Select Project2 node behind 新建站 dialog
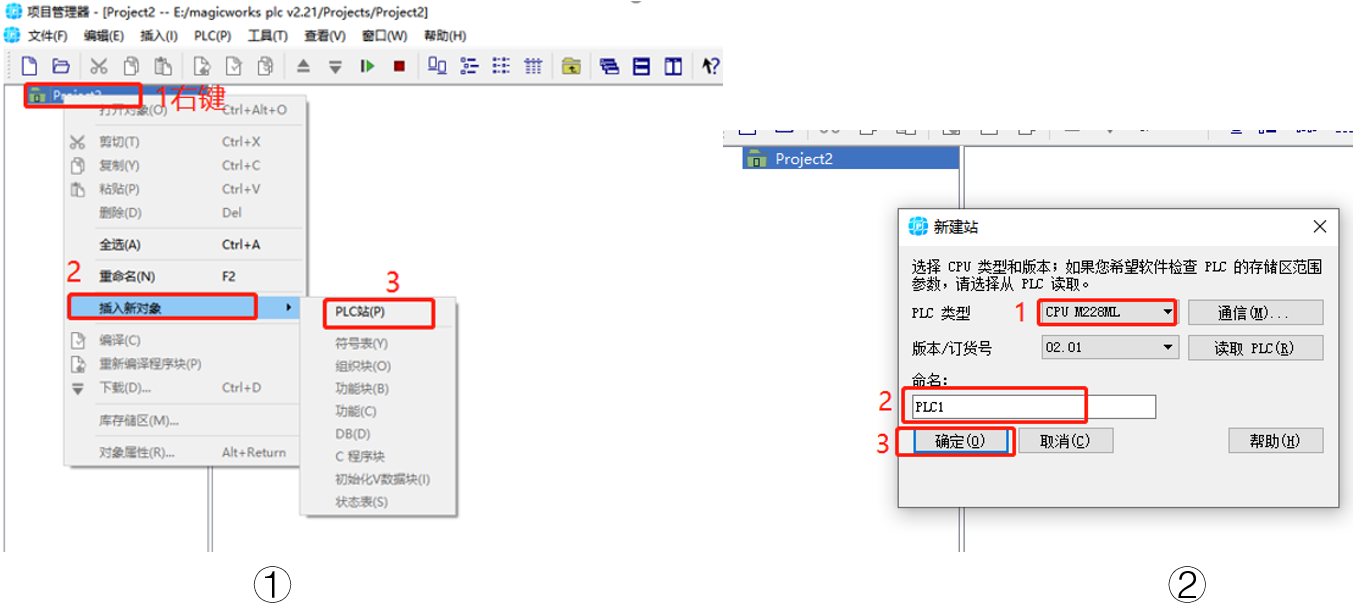 (x=850, y=158)
